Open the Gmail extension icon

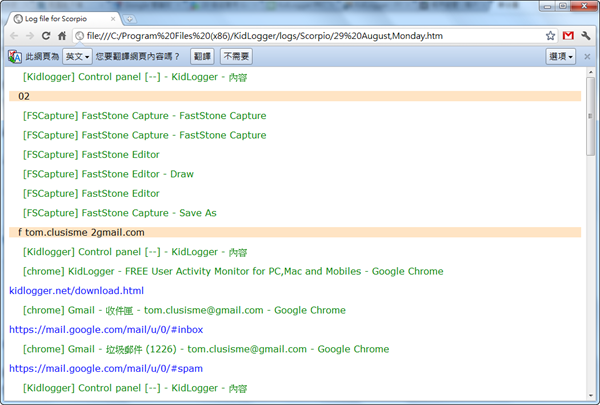coord(568,35)
